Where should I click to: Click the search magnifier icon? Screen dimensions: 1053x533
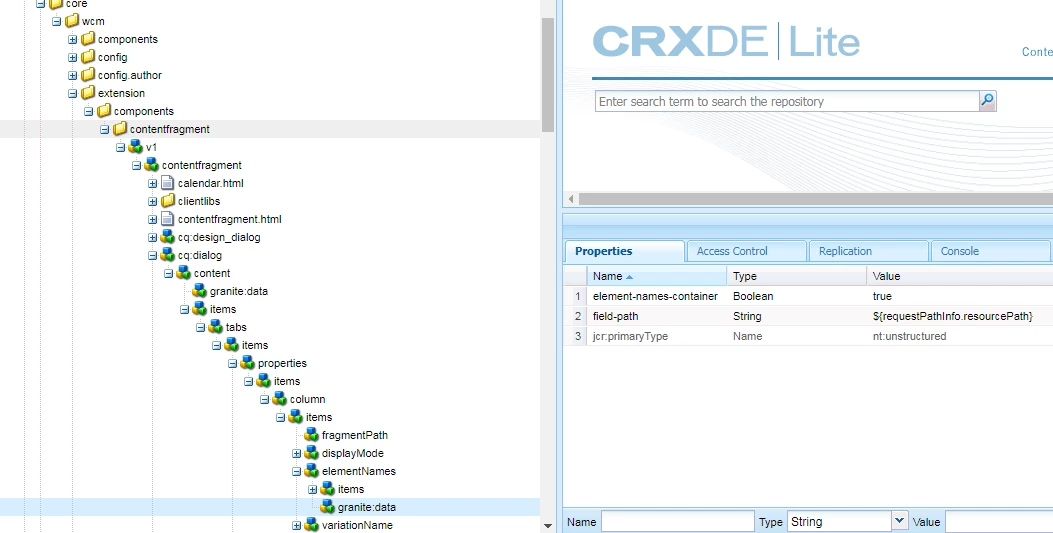(987, 101)
